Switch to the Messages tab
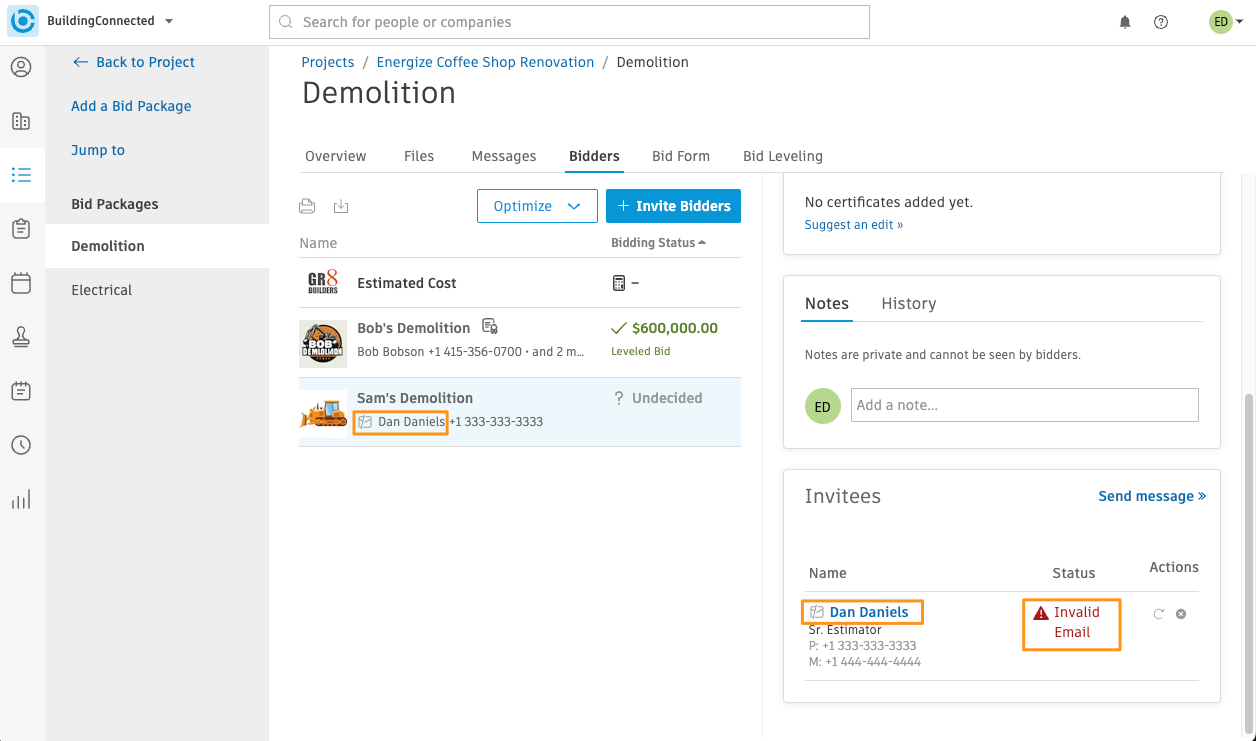This screenshot has height=741, width=1256. click(x=504, y=156)
